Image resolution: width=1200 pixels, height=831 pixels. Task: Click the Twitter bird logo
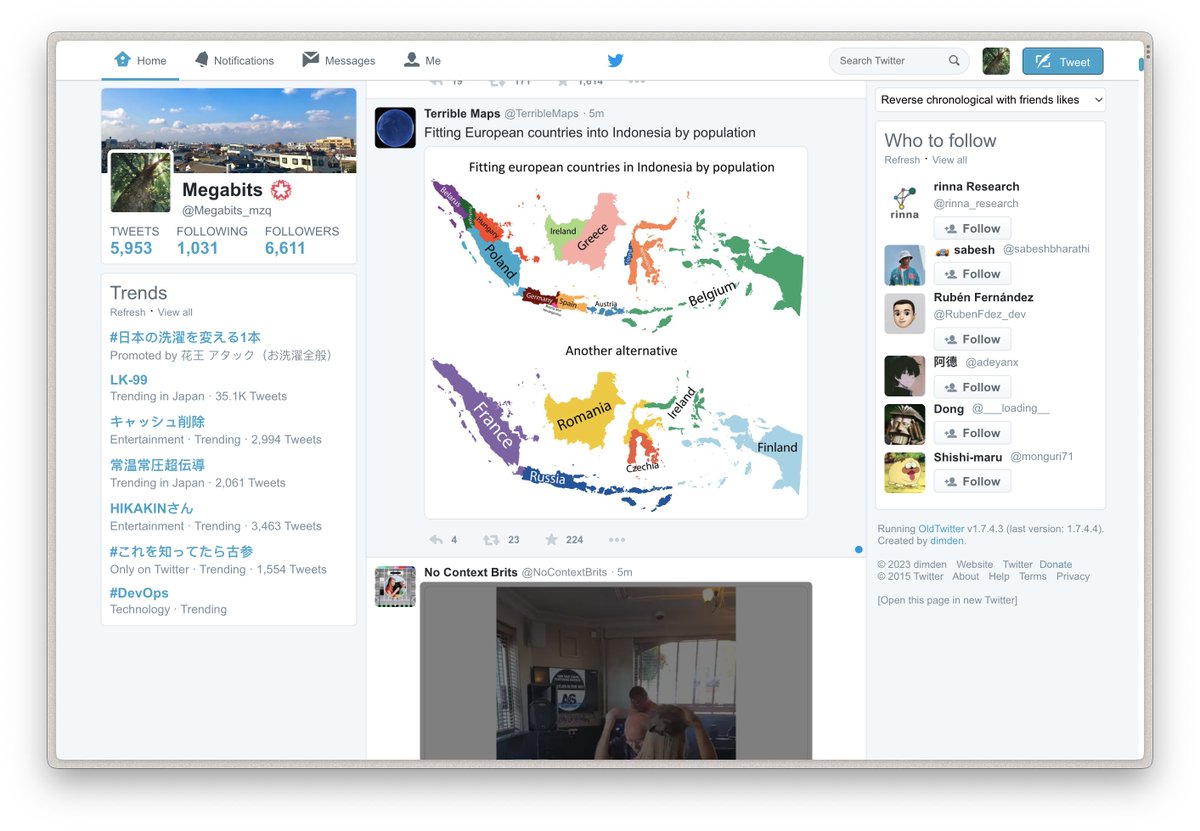(x=615, y=60)
